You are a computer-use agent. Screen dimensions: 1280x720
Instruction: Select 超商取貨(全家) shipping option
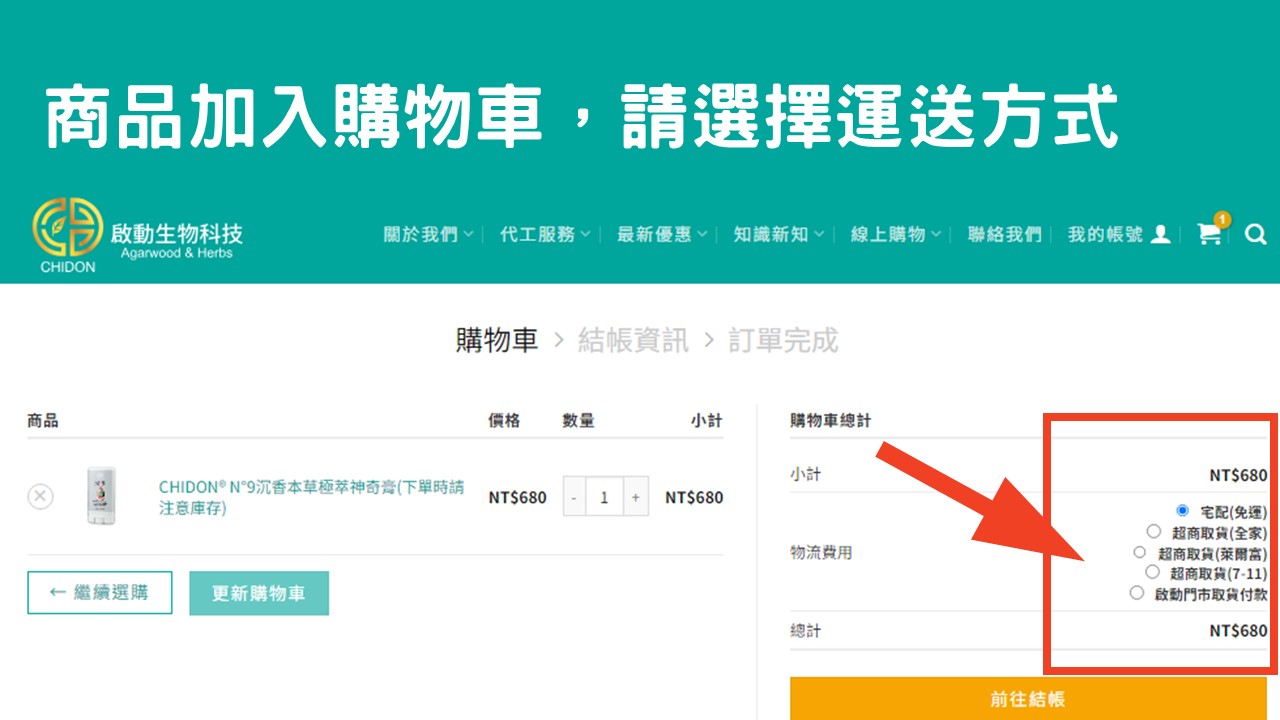(1154, 532)
